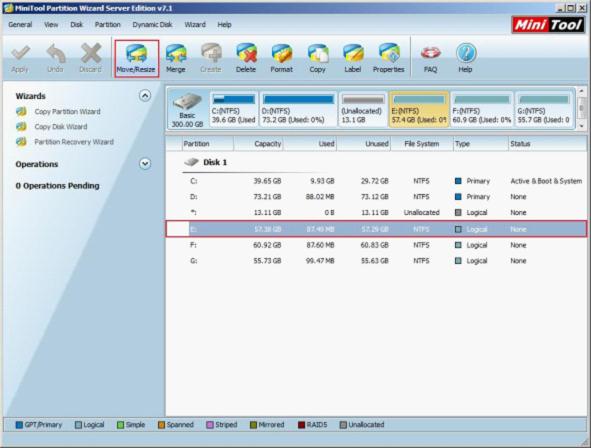Click the GPT/Primary legend swatch
The width and height of the screenshot is (591, 448).
pos(19,425)
